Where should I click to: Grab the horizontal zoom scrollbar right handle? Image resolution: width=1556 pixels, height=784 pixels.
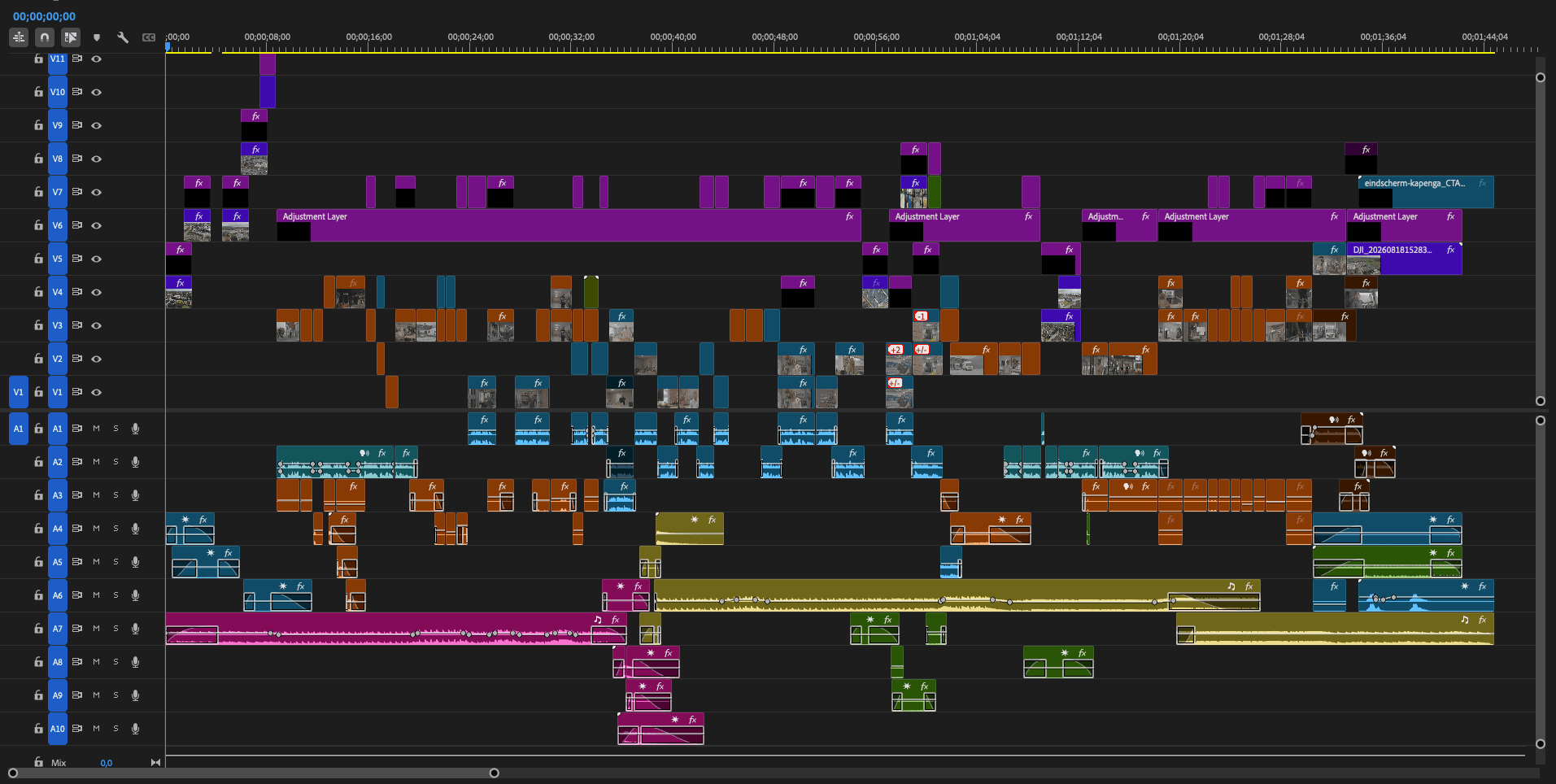click(x=494, y=773)
